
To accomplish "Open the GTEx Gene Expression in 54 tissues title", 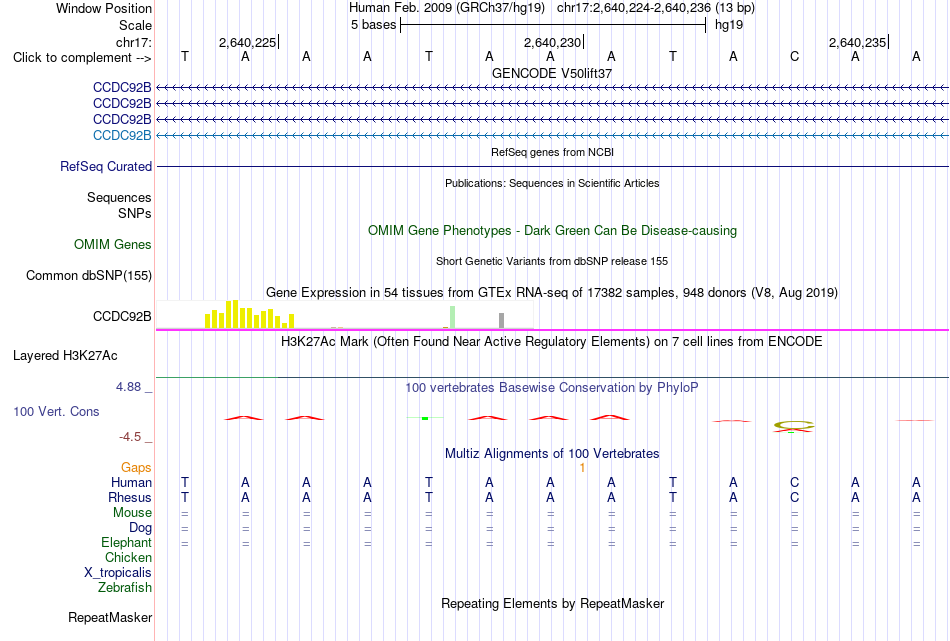I will [x=552, y=293].
